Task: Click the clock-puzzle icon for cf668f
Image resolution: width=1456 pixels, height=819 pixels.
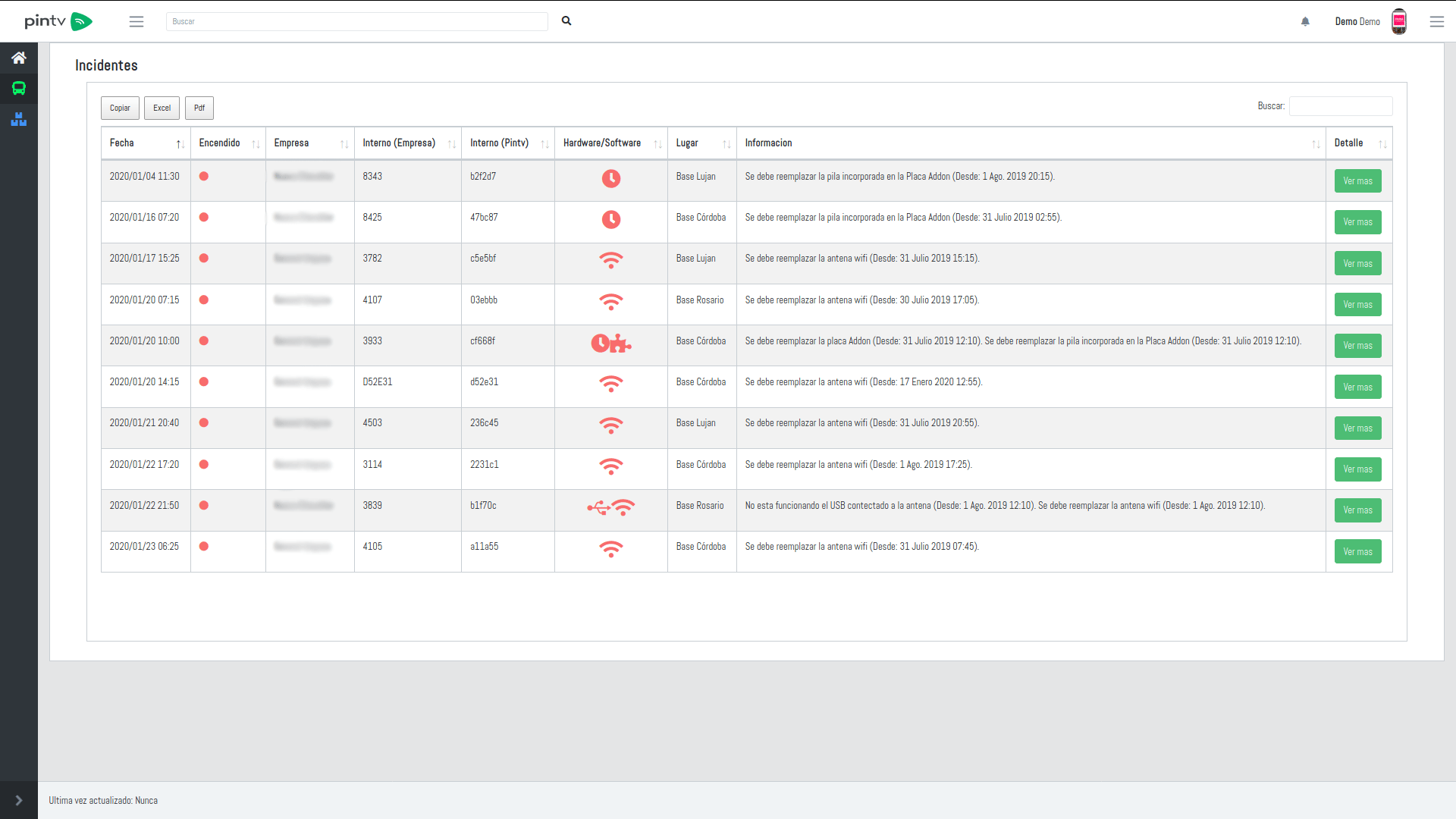Action: click(x=611, y=343)
